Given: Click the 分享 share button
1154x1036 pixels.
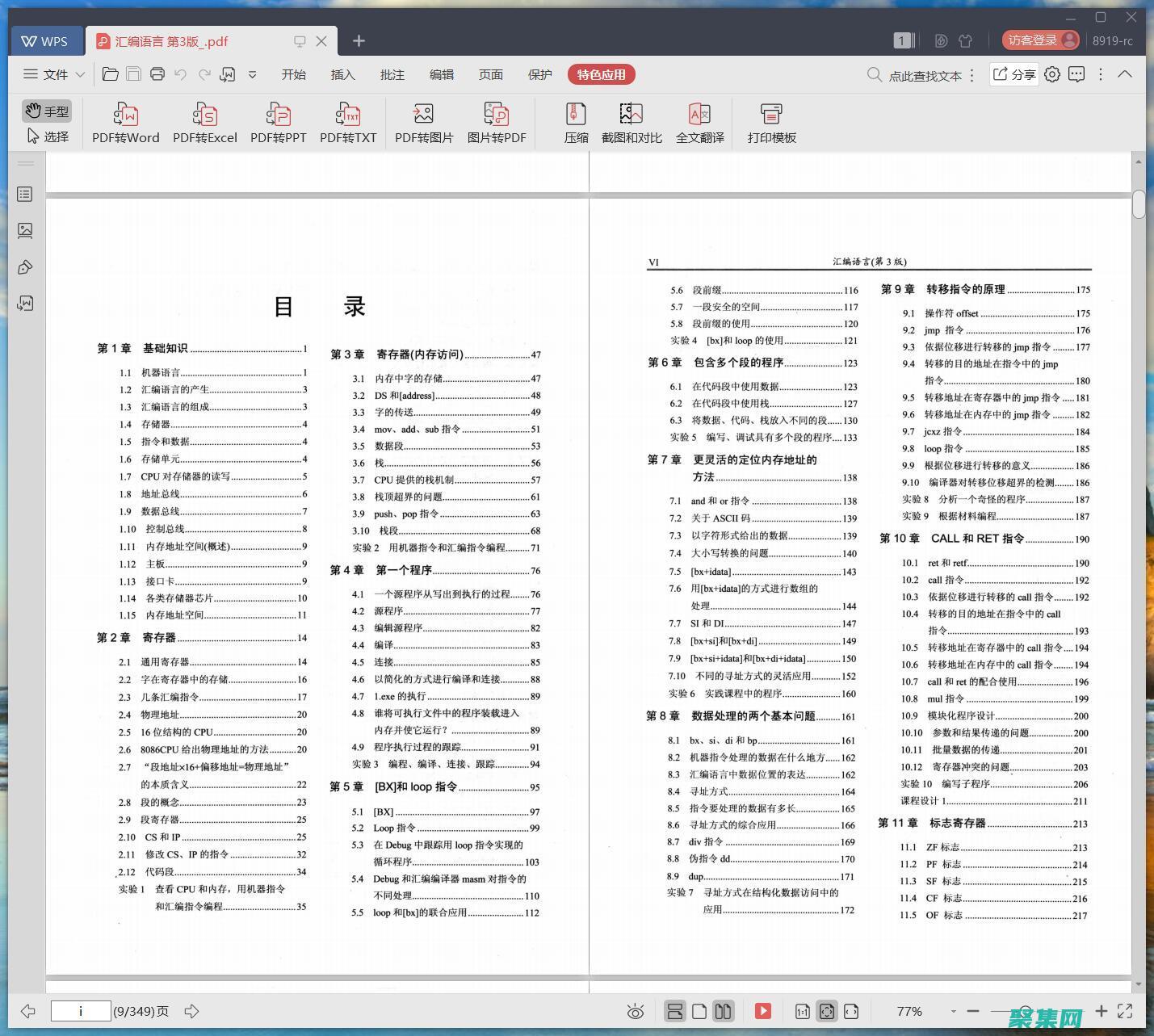Looking at the screenshot, I should click(1013, 73).
